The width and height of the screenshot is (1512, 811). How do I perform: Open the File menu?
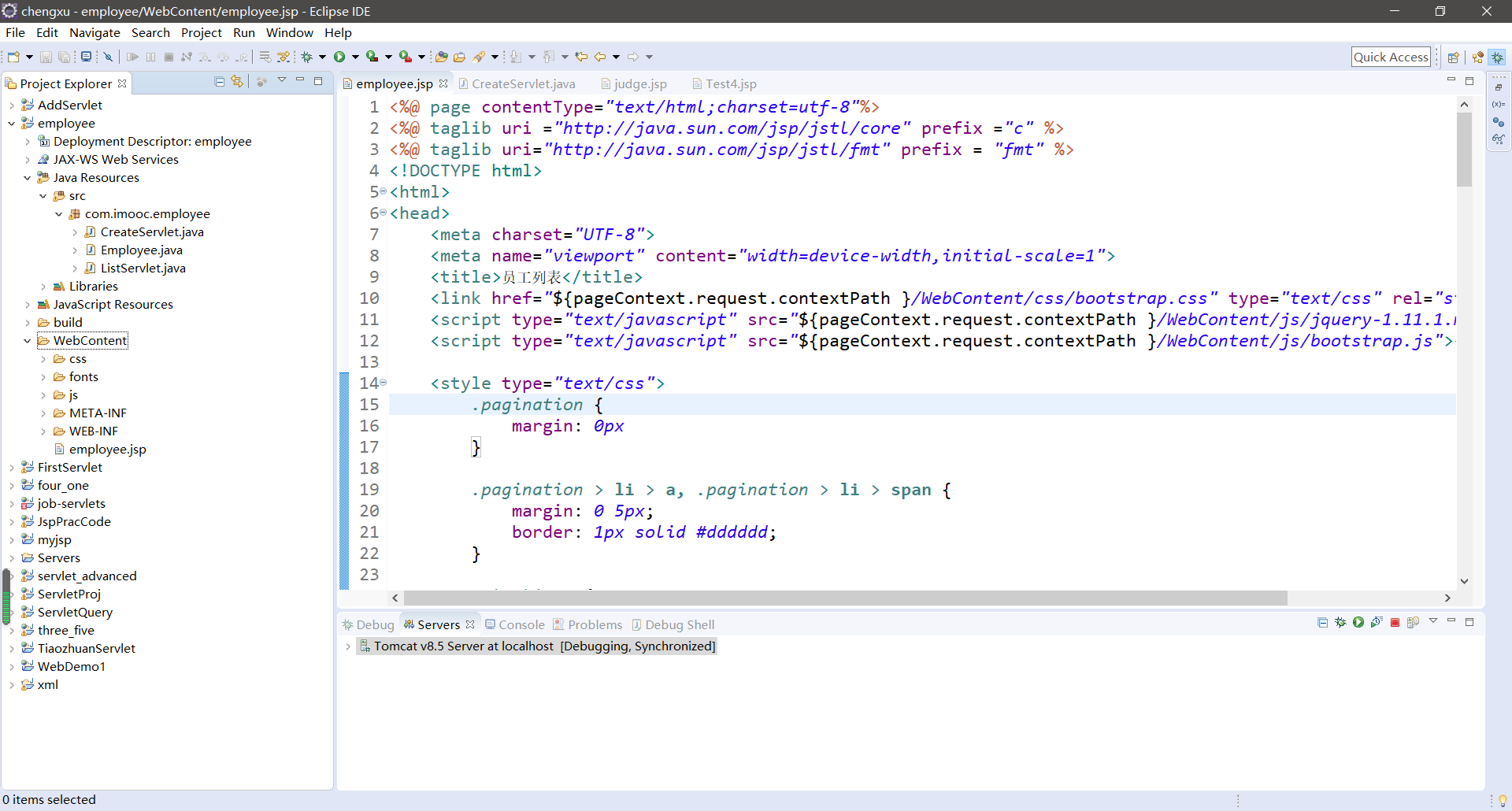(15, 32)
